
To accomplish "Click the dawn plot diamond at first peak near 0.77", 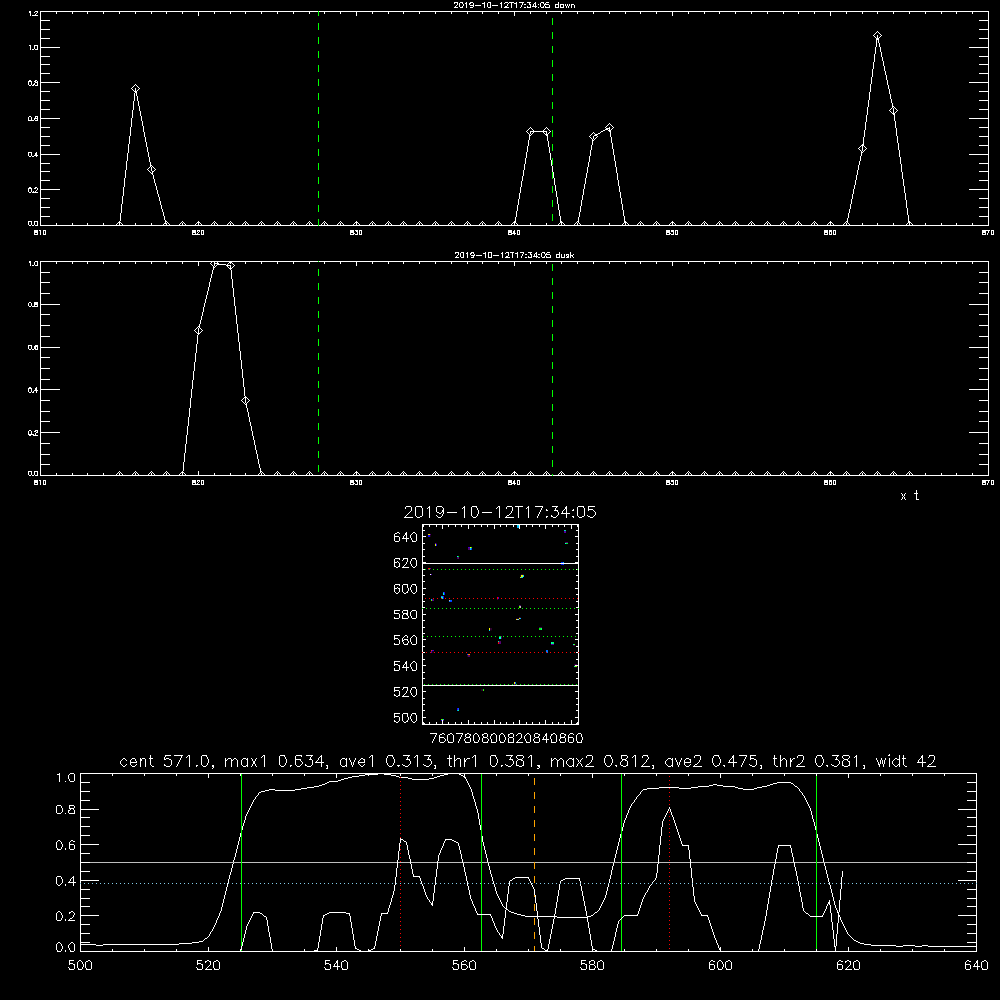I will pyautogui.click(x=135, y=89).
